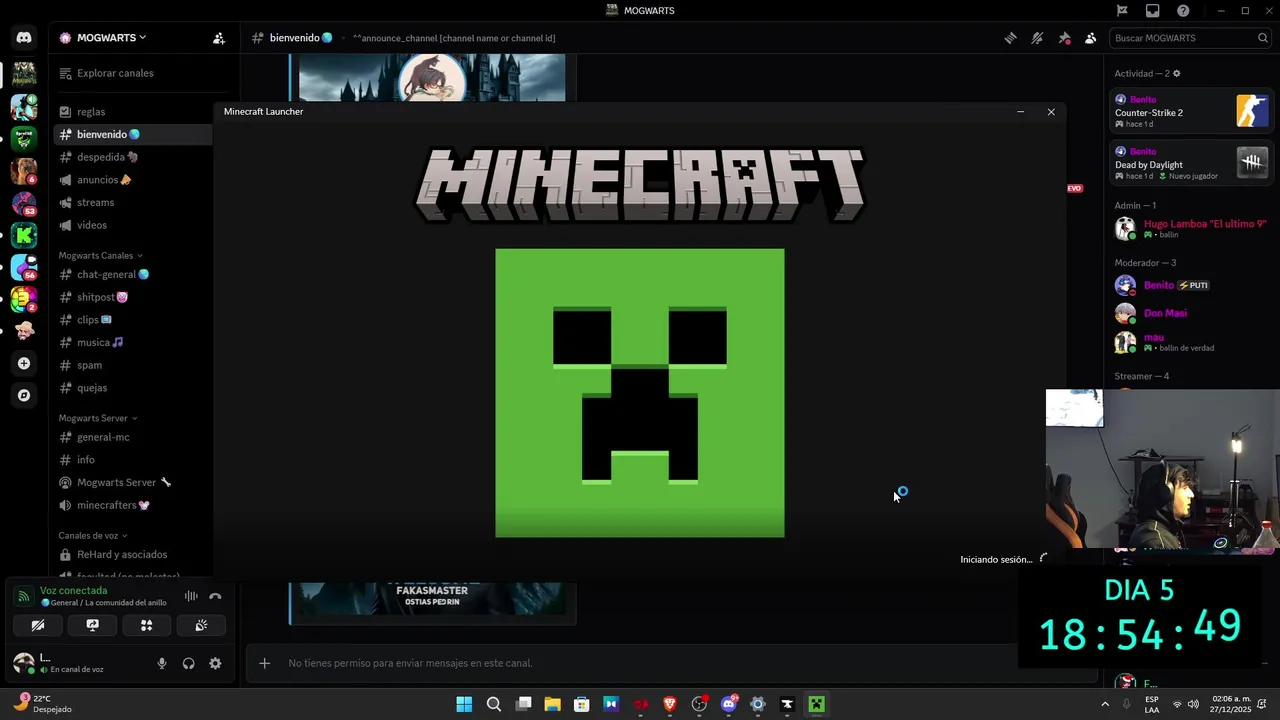Open member Don Masi profile
Screen dimensions: 1280x720
coord(1192,313)
